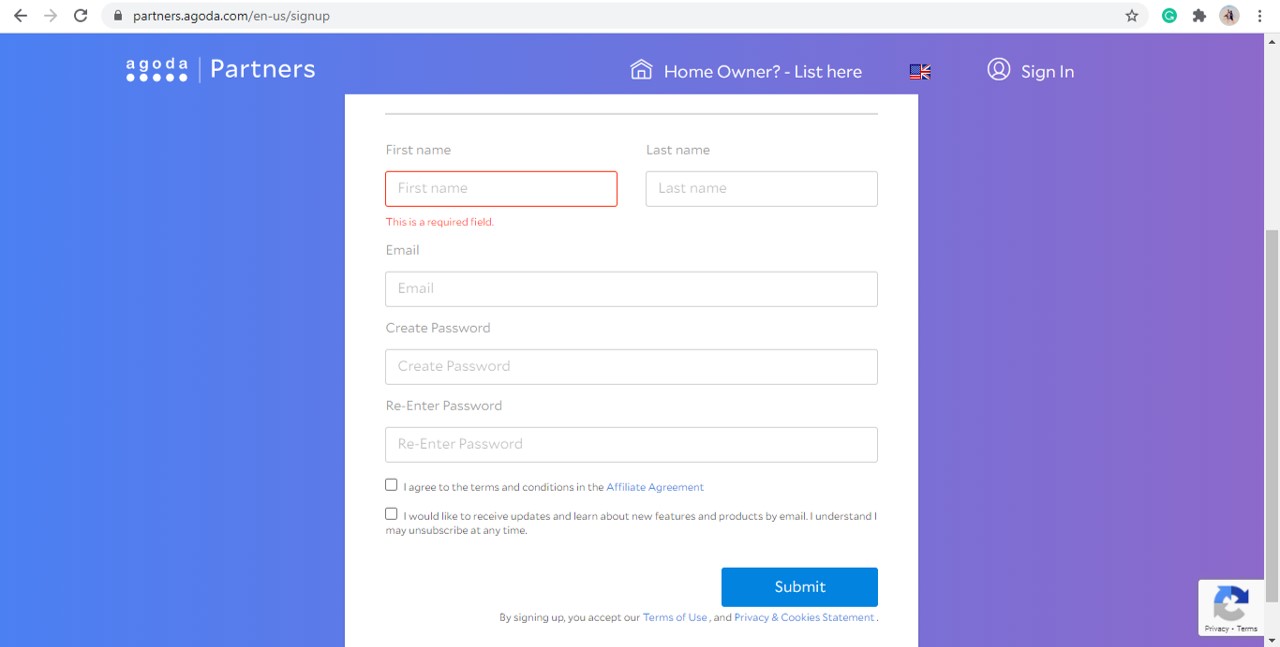
Task: Click the Sign In user icon
Action: (x=998, y=69)
